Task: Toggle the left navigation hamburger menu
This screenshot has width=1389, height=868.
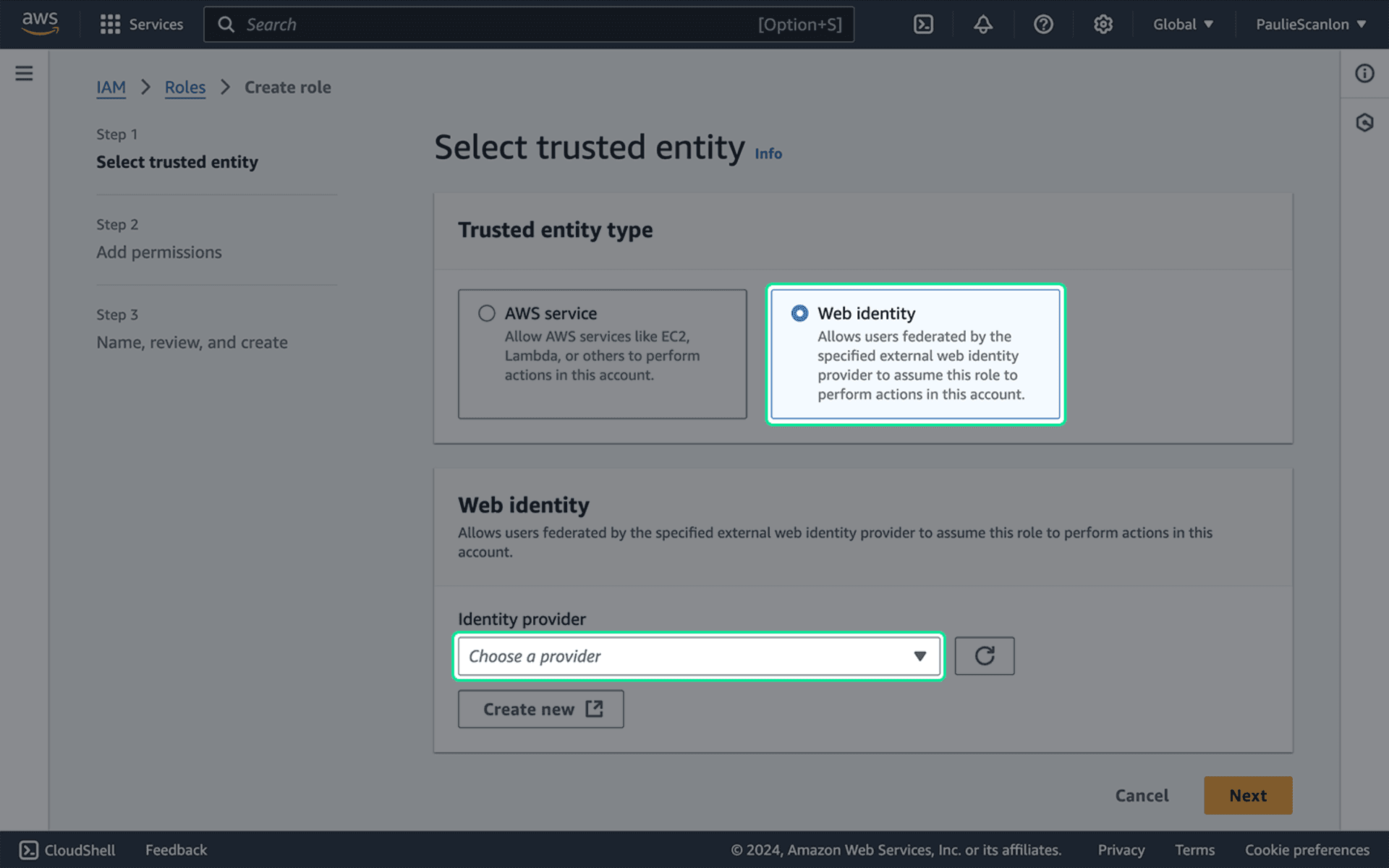Action: 24,73
